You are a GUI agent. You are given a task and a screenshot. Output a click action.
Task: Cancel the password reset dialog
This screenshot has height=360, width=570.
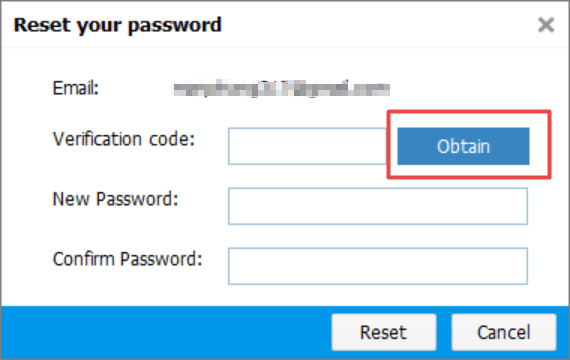pyautogui.click(x=504, y=332)
